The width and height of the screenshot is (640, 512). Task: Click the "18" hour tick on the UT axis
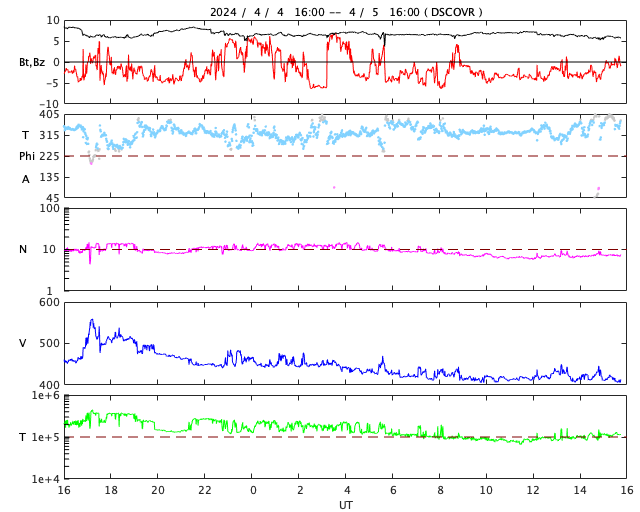point(111,490)
